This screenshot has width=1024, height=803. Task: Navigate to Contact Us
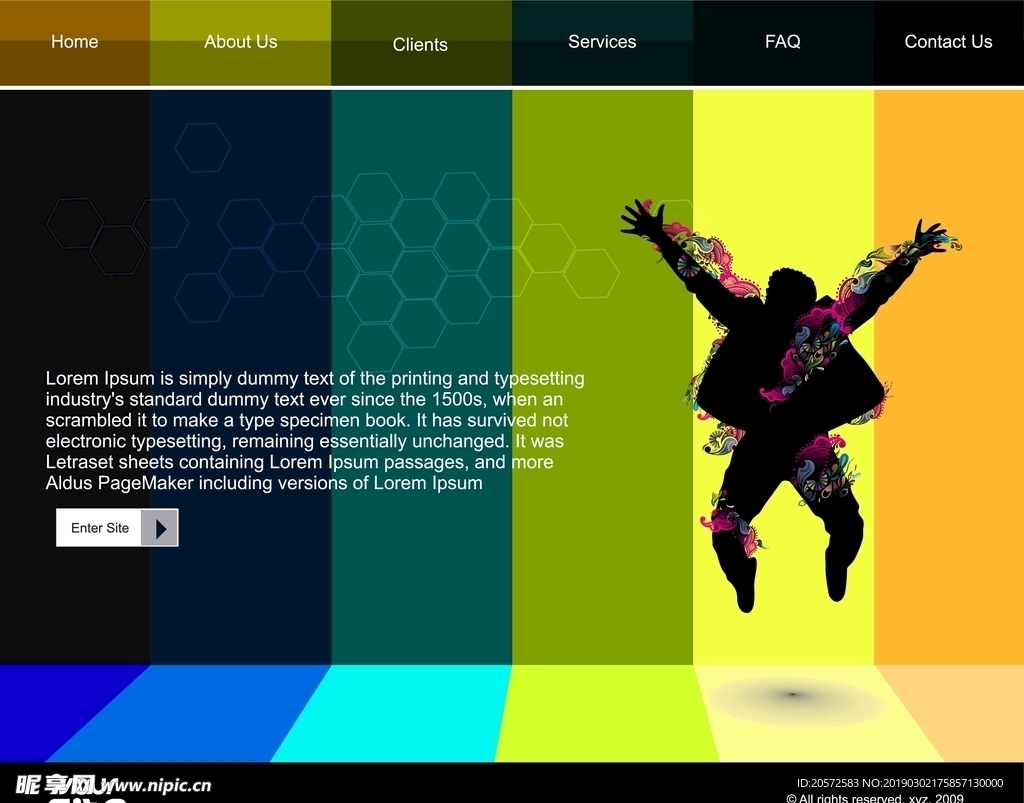point(948,42)
